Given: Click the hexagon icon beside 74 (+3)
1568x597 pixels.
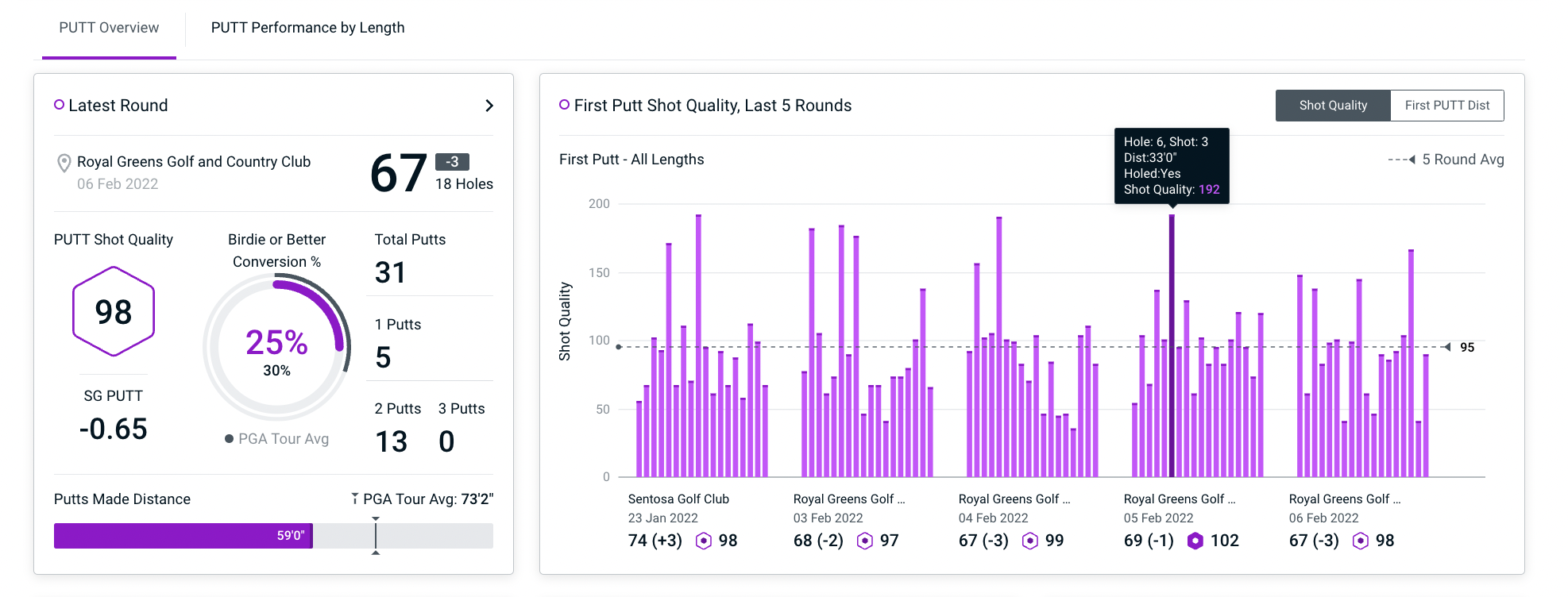Looking at the screenshot, I should coord(703,541).
